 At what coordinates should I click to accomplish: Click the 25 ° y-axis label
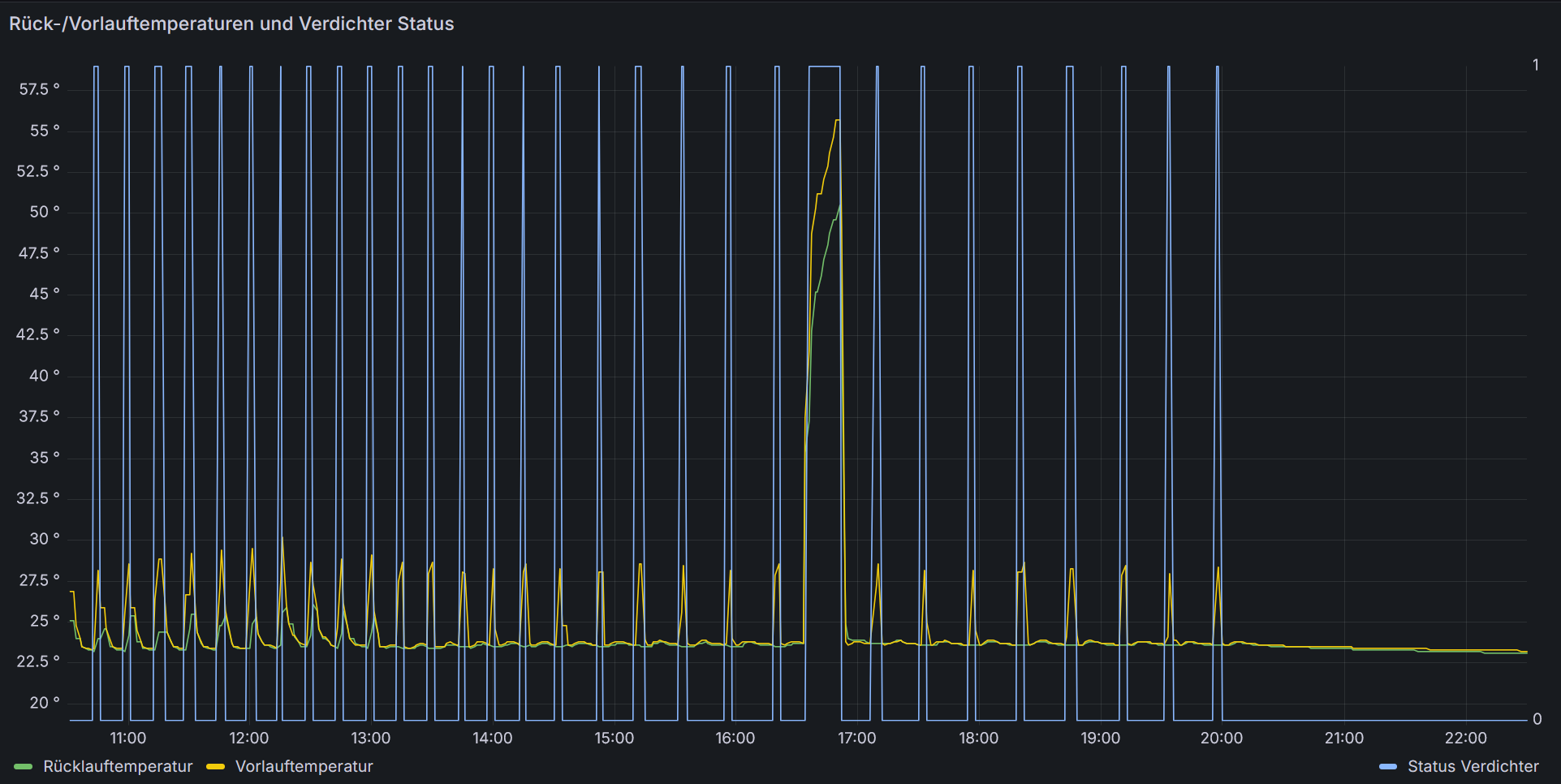(45, 621)
